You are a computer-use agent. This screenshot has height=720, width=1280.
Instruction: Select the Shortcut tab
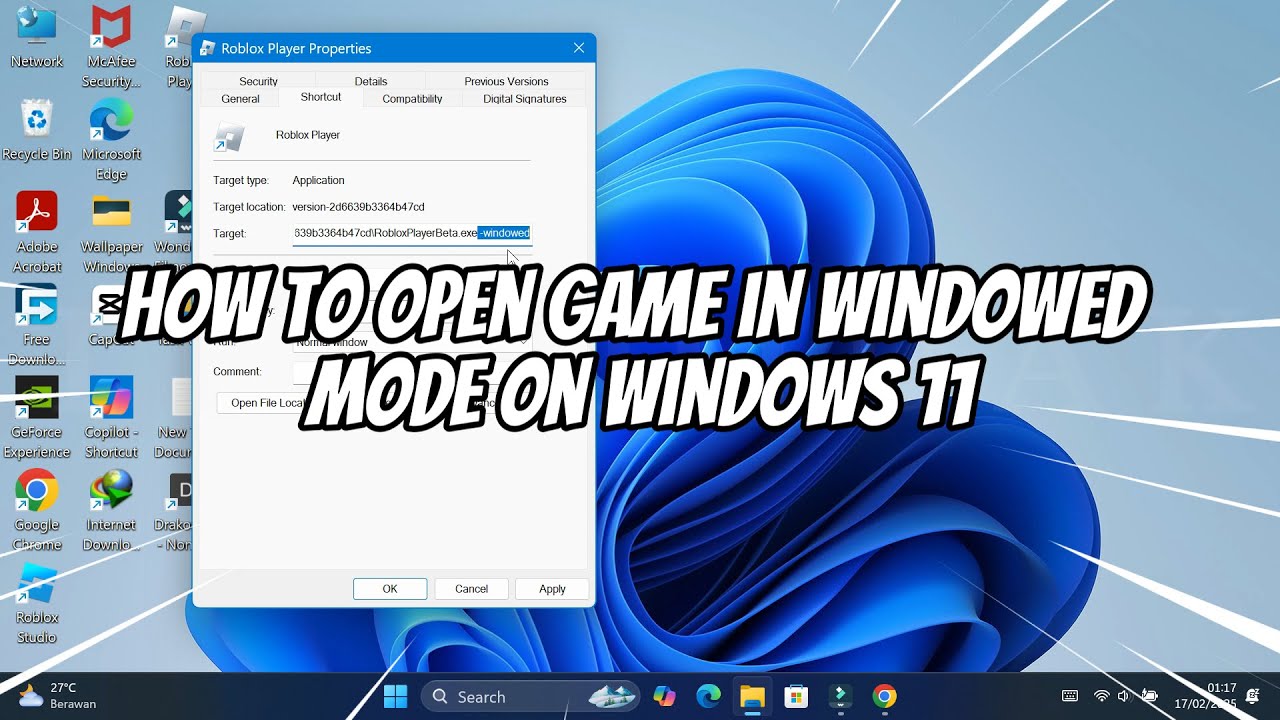(321, 97)
